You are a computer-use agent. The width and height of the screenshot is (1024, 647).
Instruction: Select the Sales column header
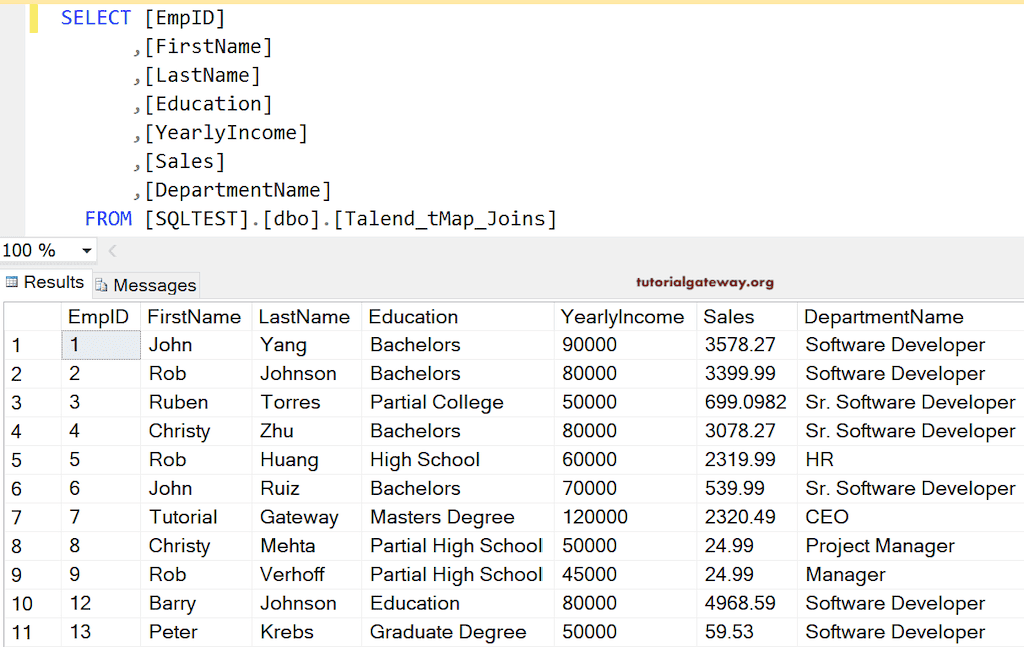pyautogui.click(x=729, y=317)
